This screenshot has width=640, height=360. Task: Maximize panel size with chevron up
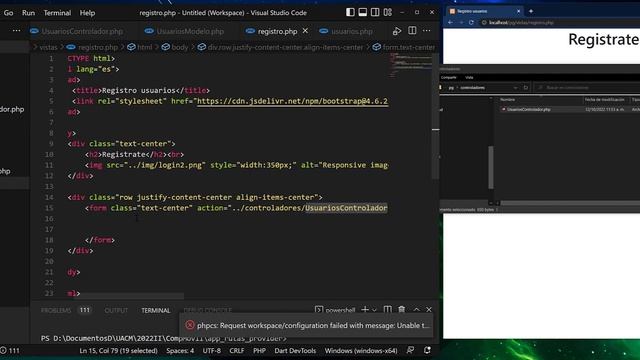pos(416,310)
